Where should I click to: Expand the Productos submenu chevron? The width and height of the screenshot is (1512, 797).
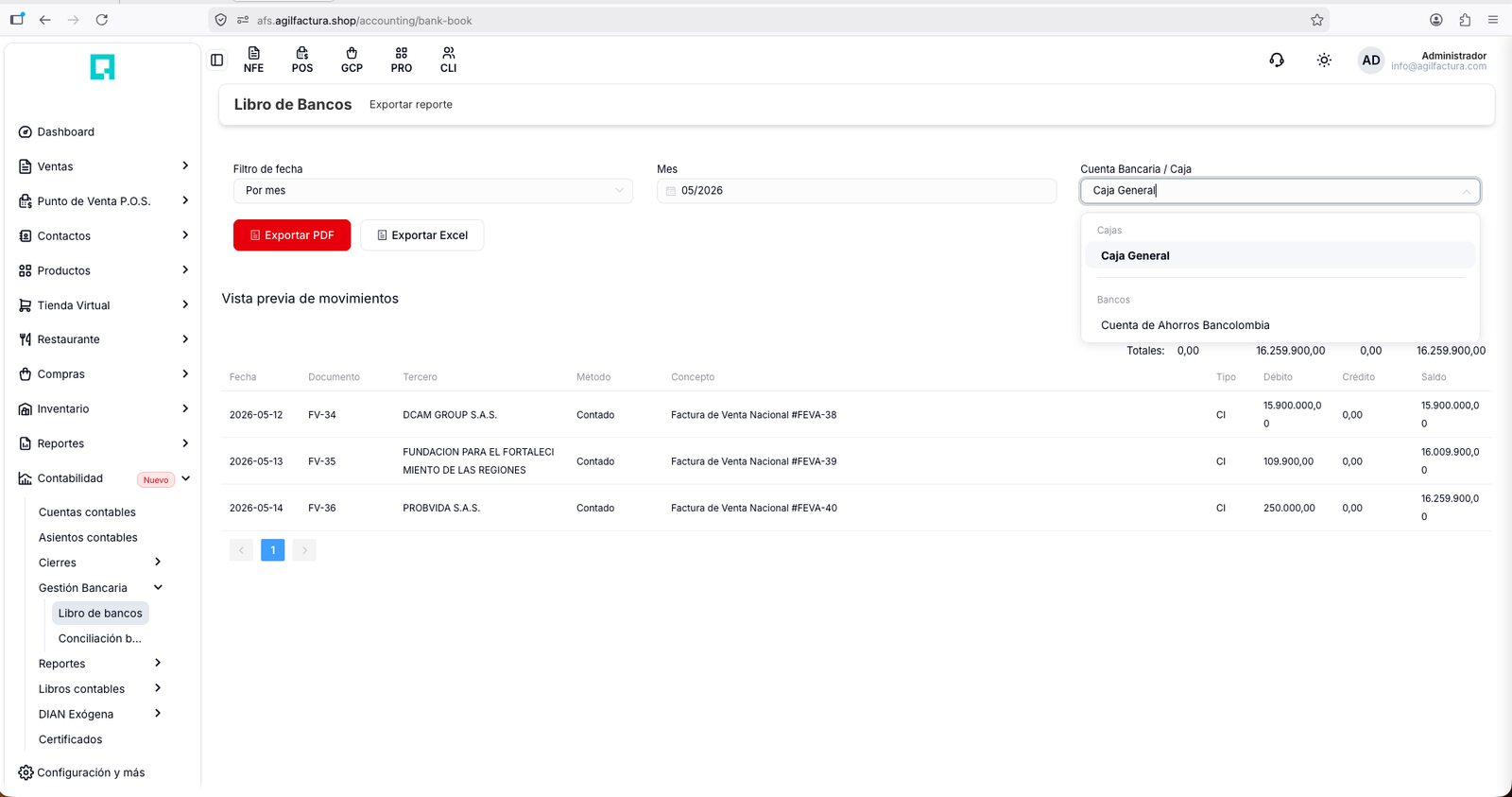pyautogui.click(x=185, y=269)
